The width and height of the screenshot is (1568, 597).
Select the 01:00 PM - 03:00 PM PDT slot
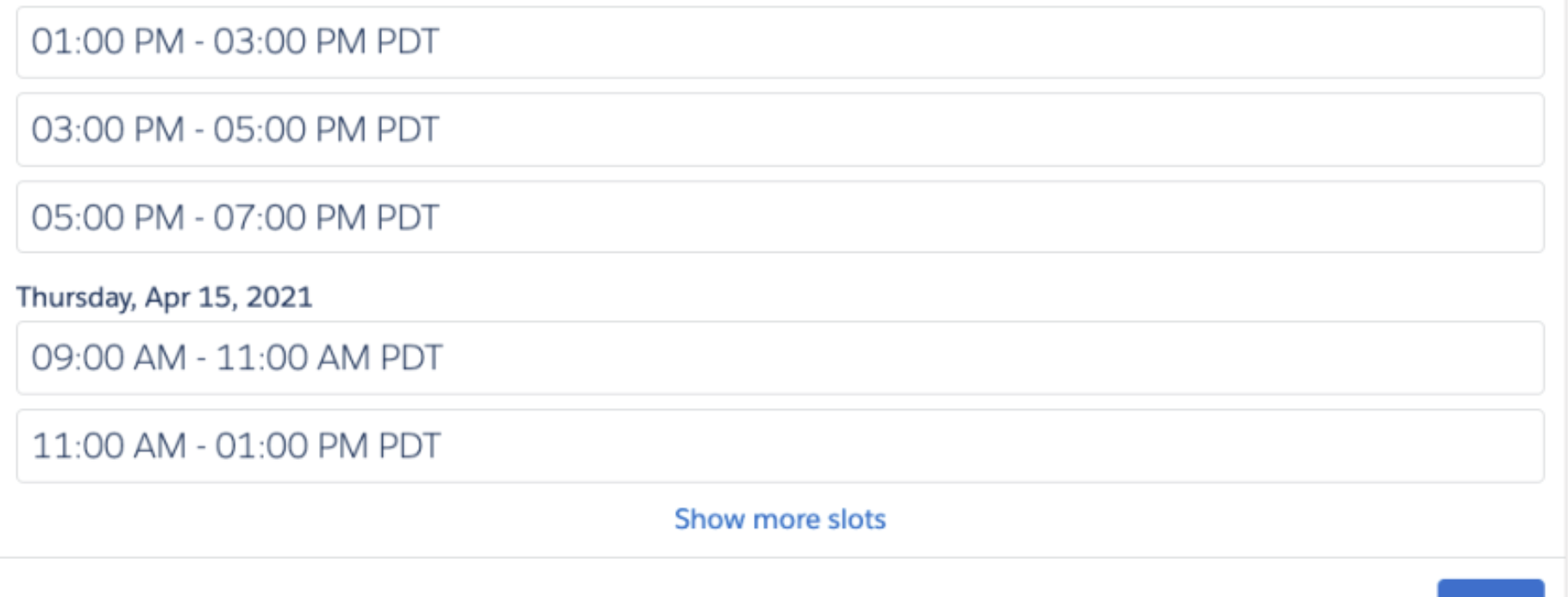(780, 42)
